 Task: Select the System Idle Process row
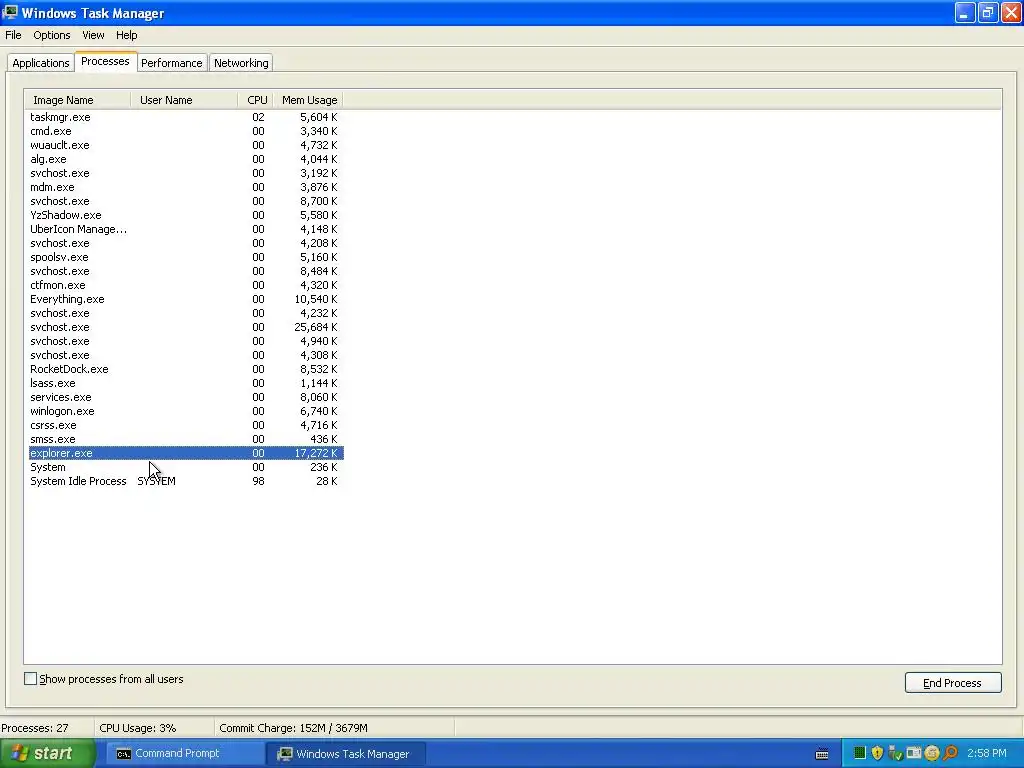184,481
